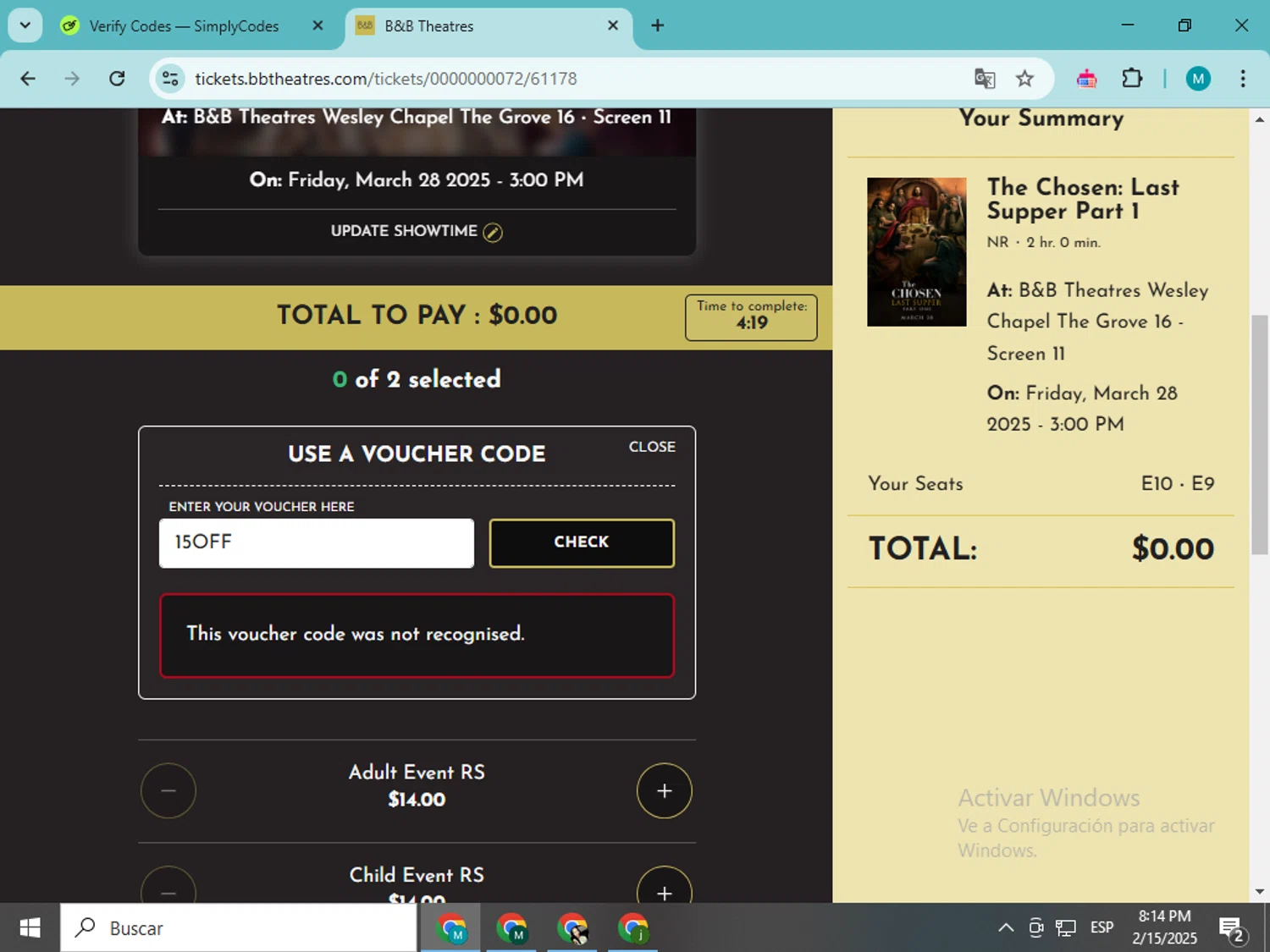Click the address bar URL
Viewport: 1270px width, 952px height.
pyautogui.click(x=386, y=79)
